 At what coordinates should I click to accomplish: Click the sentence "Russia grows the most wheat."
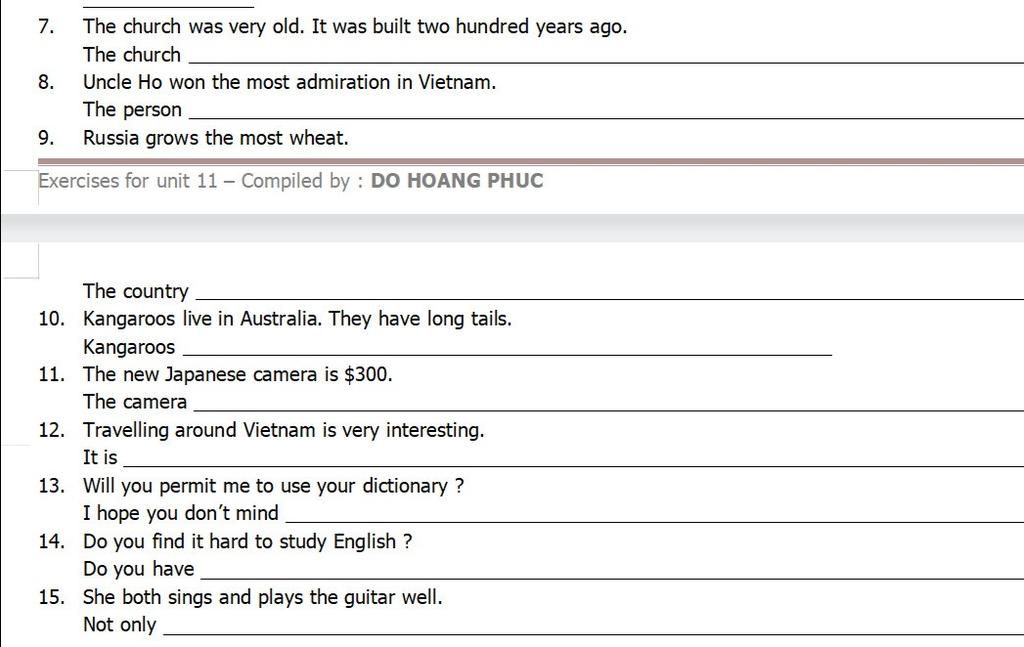tap(216, 138)
